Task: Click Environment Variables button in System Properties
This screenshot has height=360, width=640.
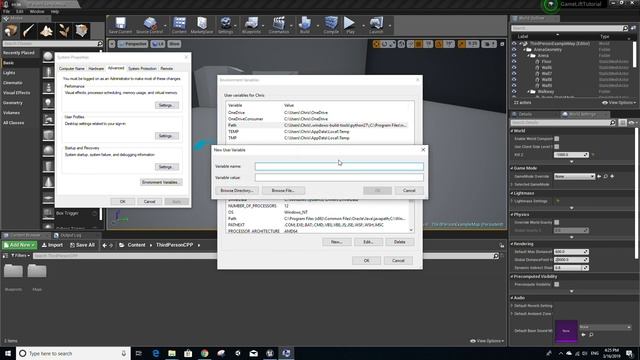Action: 161,182
